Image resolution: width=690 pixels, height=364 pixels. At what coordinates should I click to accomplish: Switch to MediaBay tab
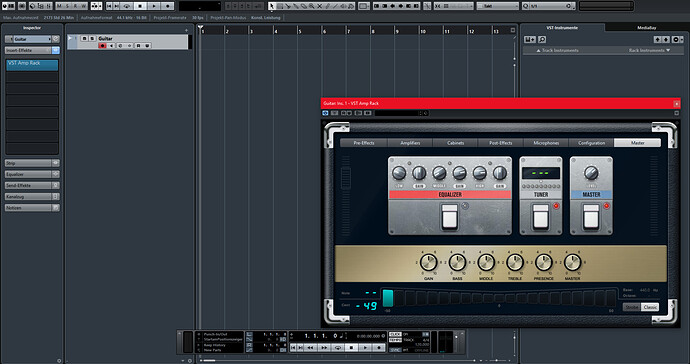[x=646, y=28]
